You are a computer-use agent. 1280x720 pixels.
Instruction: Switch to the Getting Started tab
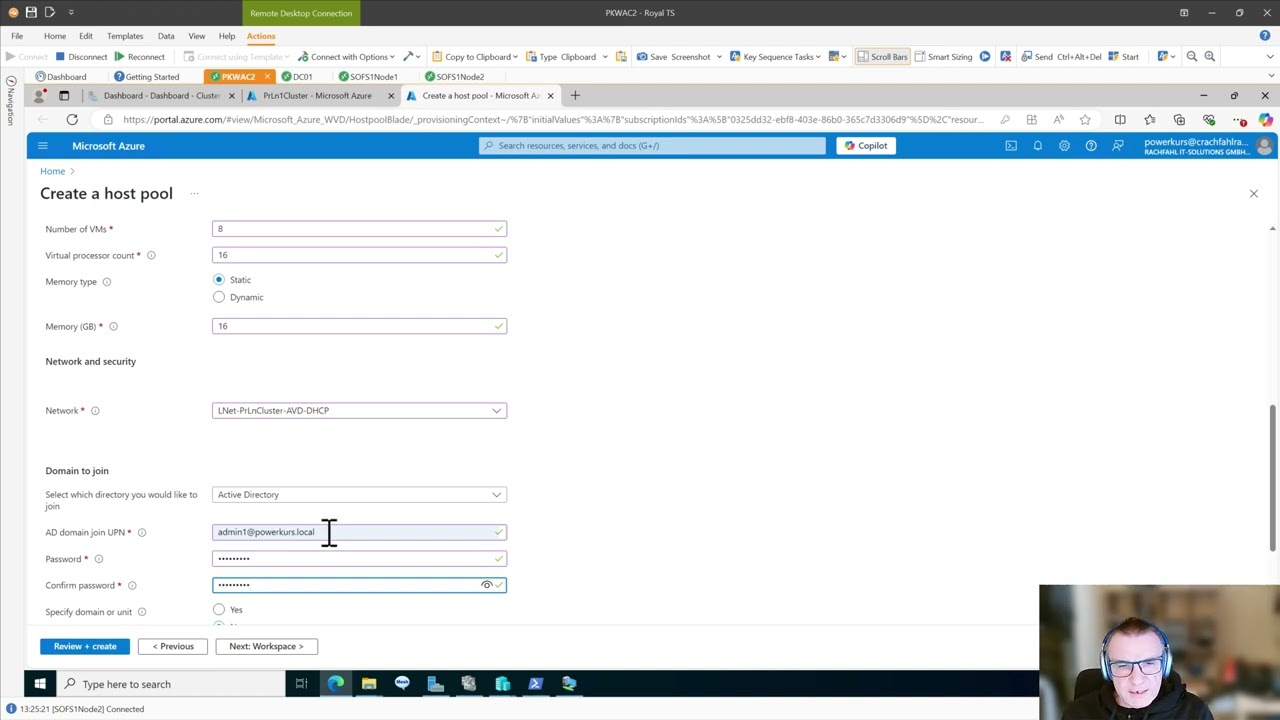(147, 76)
